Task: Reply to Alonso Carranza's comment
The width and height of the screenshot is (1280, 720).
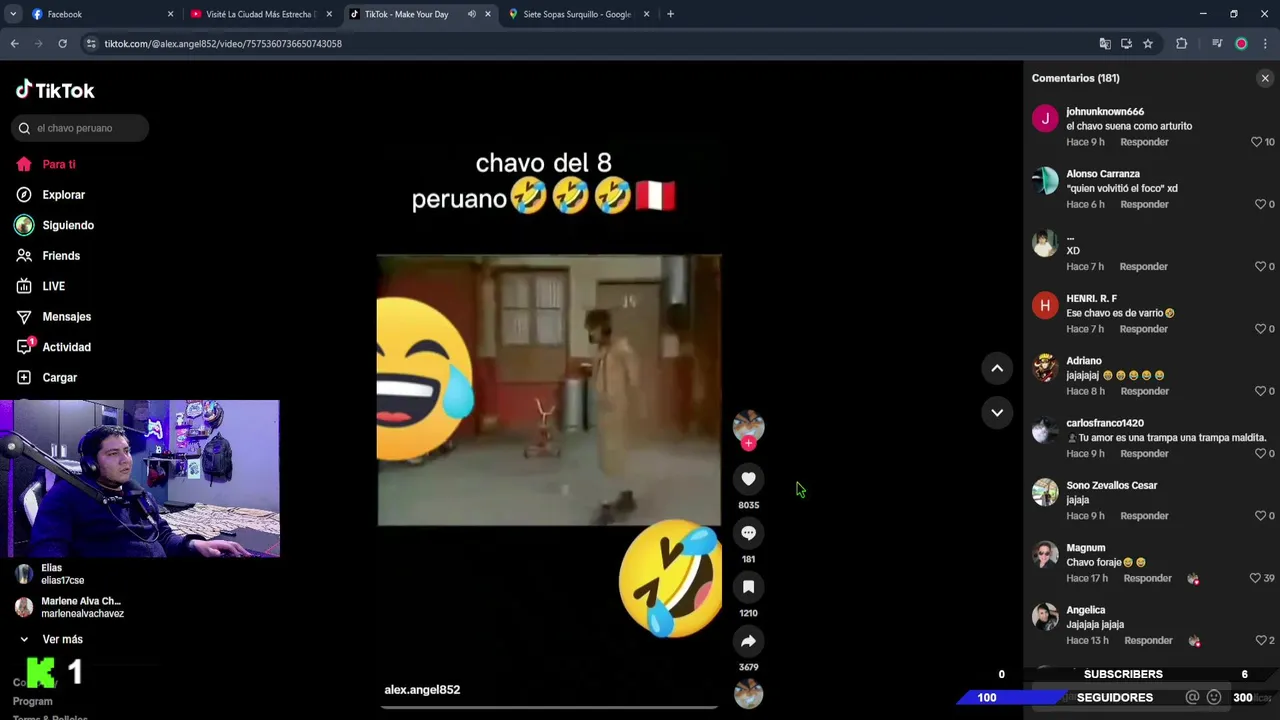Action: point(1144,204)
